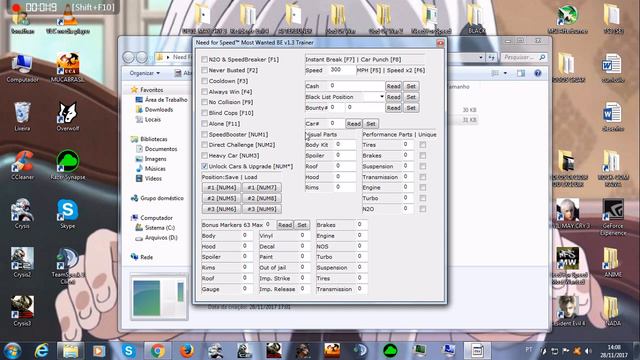Tick the Unique checkbox for Engine
Screen dimensions: 640x360
422,187
